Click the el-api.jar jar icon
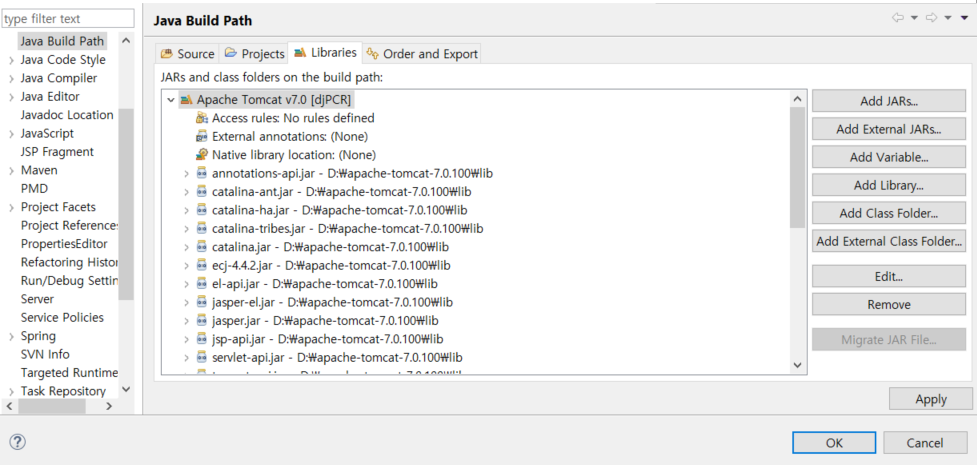The width and height of the screenshot is (977, 465). [201, 284]
